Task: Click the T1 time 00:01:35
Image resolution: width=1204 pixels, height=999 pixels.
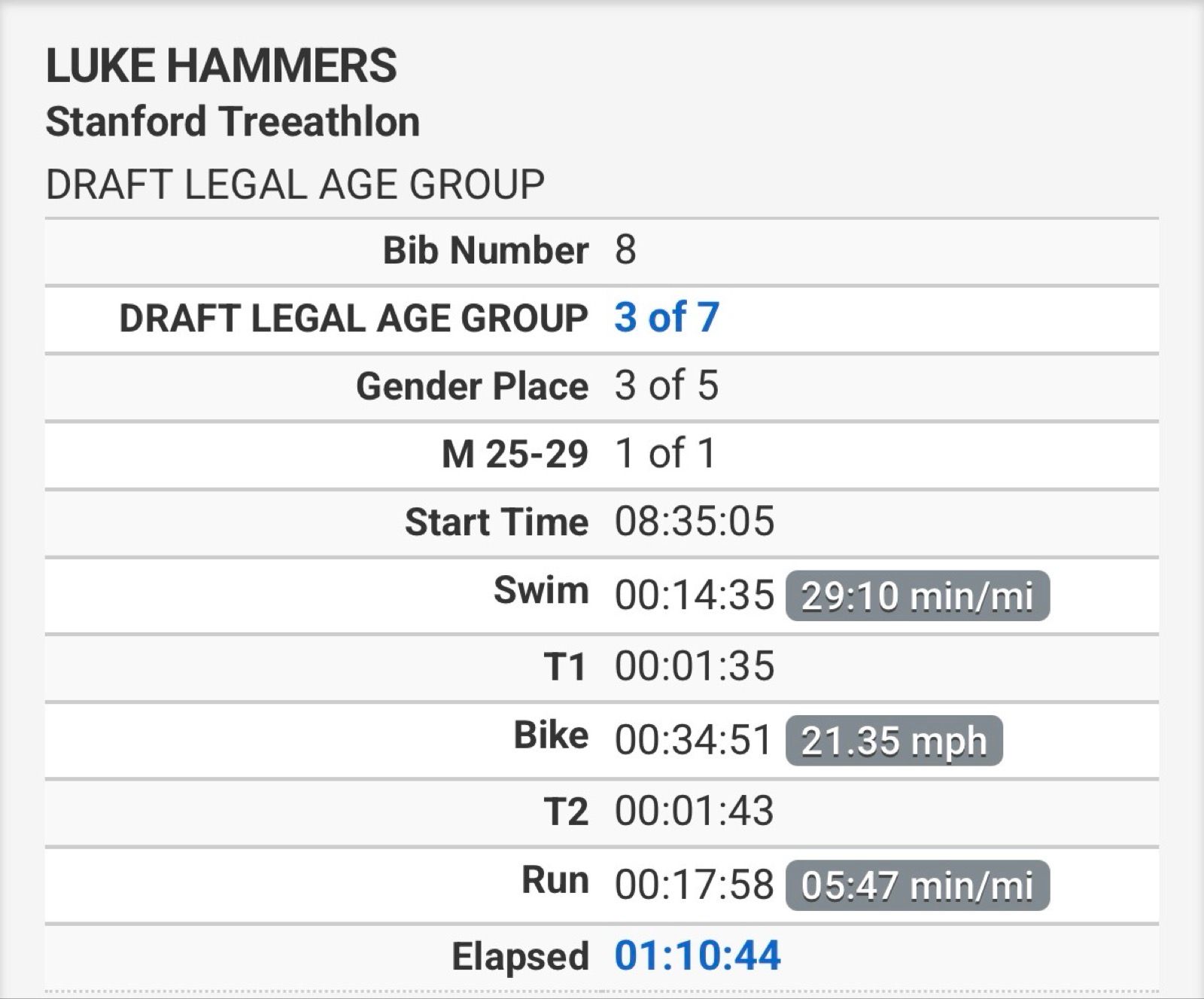Action: point(694,666)
